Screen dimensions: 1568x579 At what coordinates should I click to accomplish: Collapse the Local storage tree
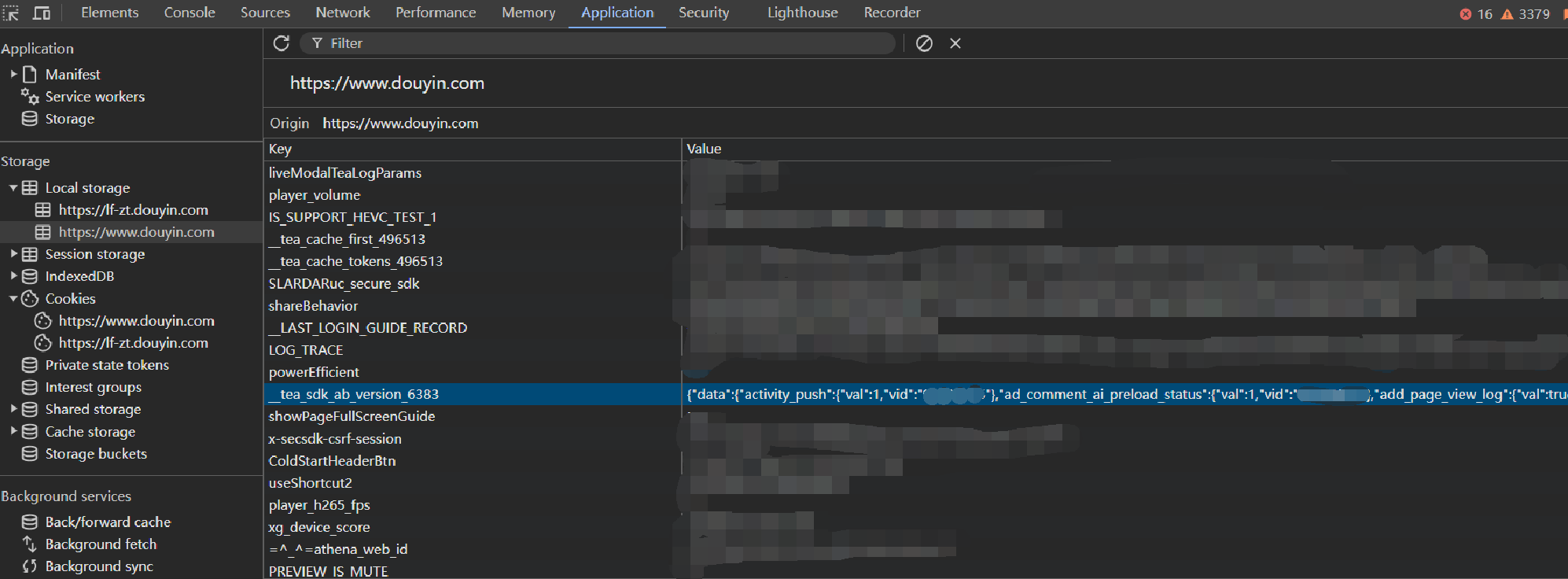(13, 188)
